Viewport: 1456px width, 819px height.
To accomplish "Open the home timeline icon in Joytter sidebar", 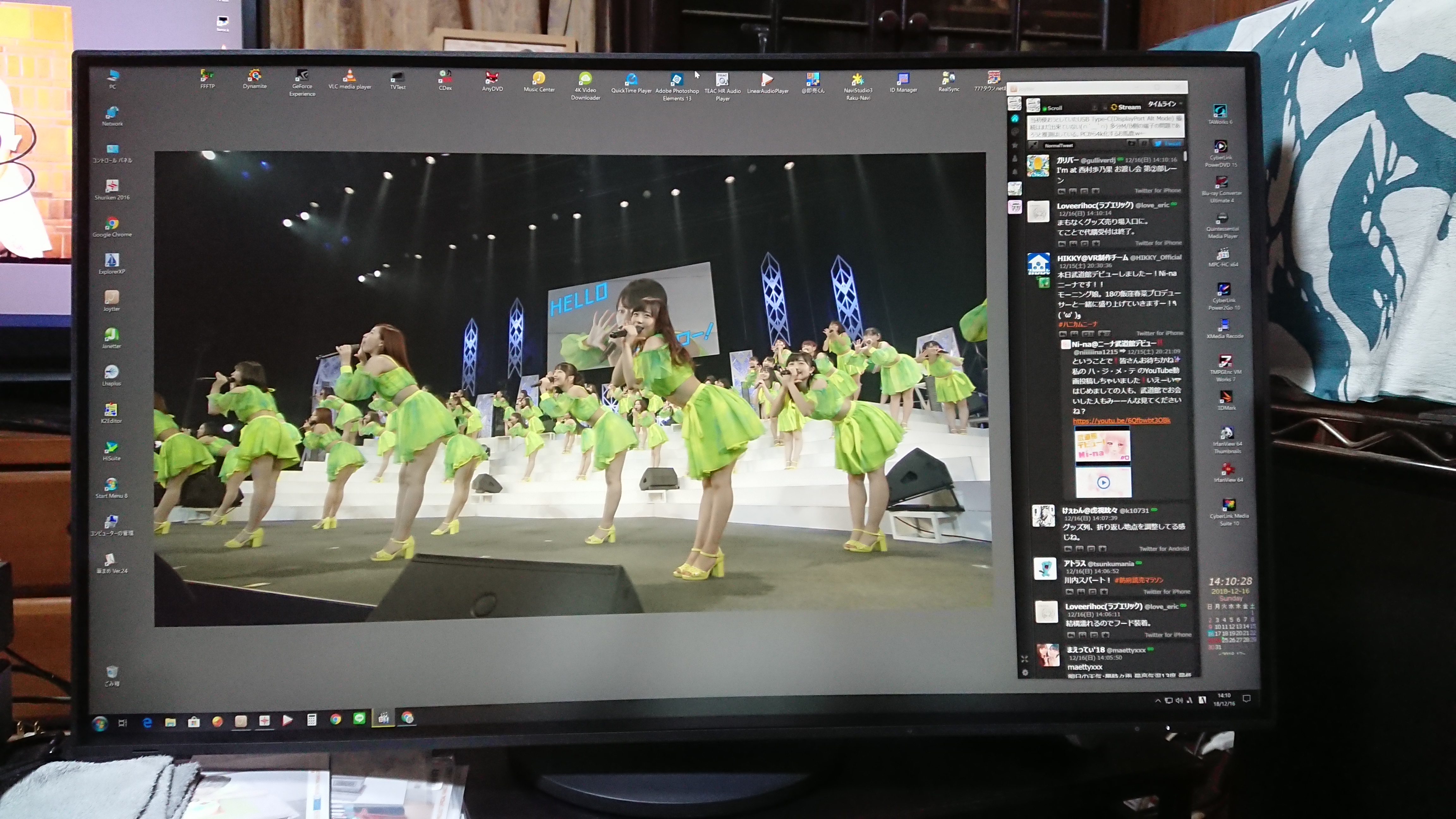I will click(x=1015, y=118).
